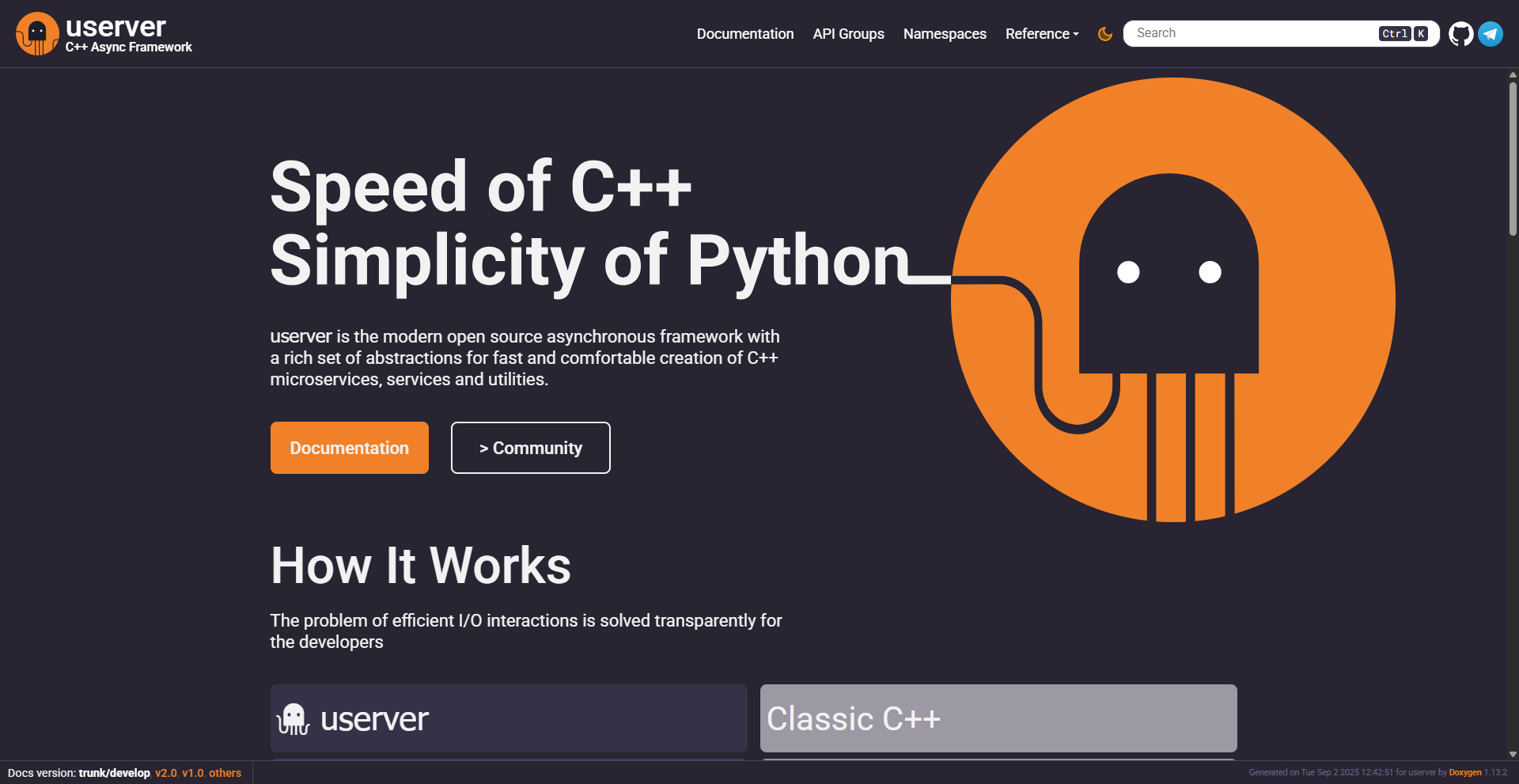Viewport: 1519px width, 784px height.
Task: Click the large orange octopus hero image
Action: (x=1172, y=300)
